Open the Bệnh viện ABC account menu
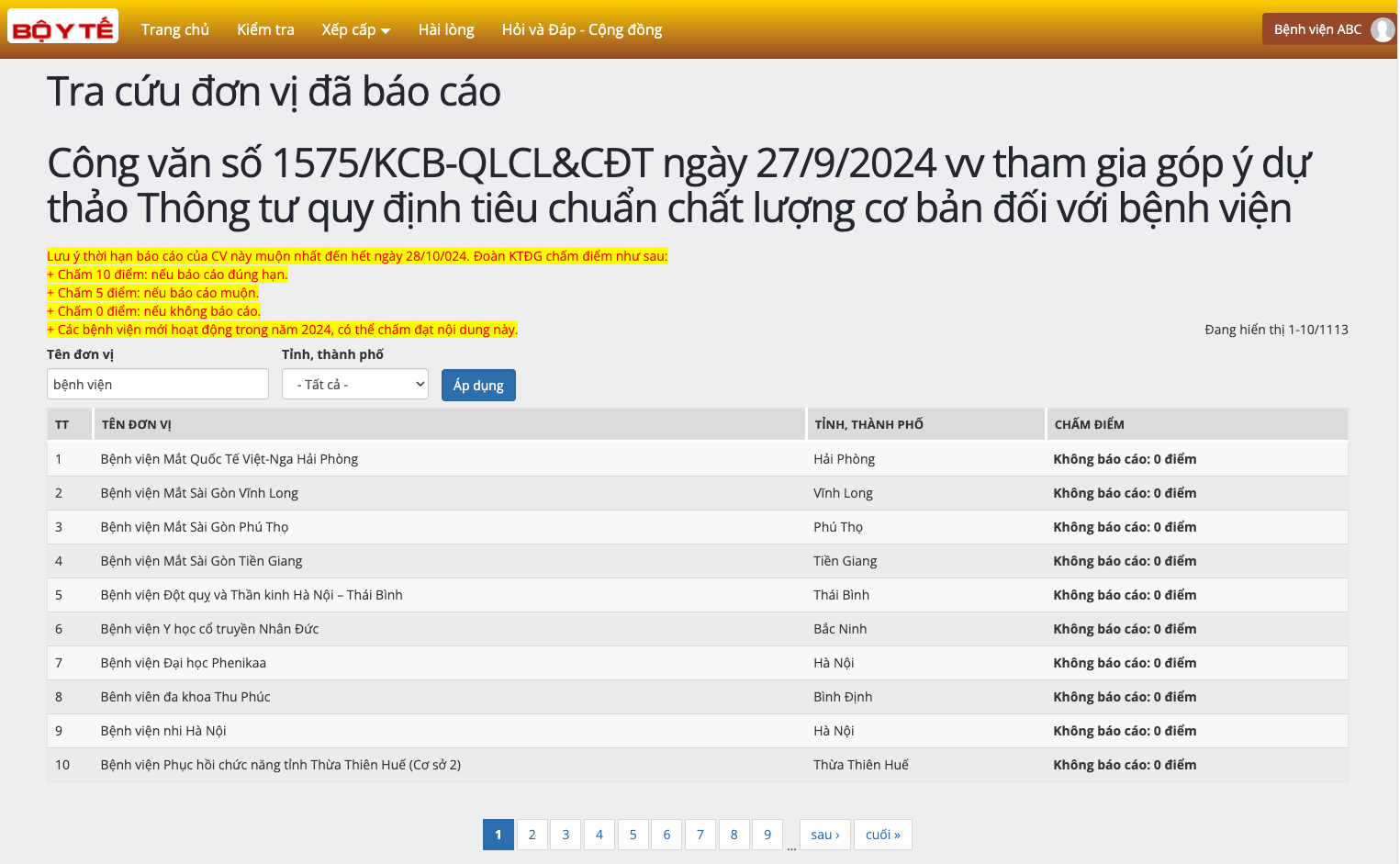1400x864 pixels. point(1317,29)
